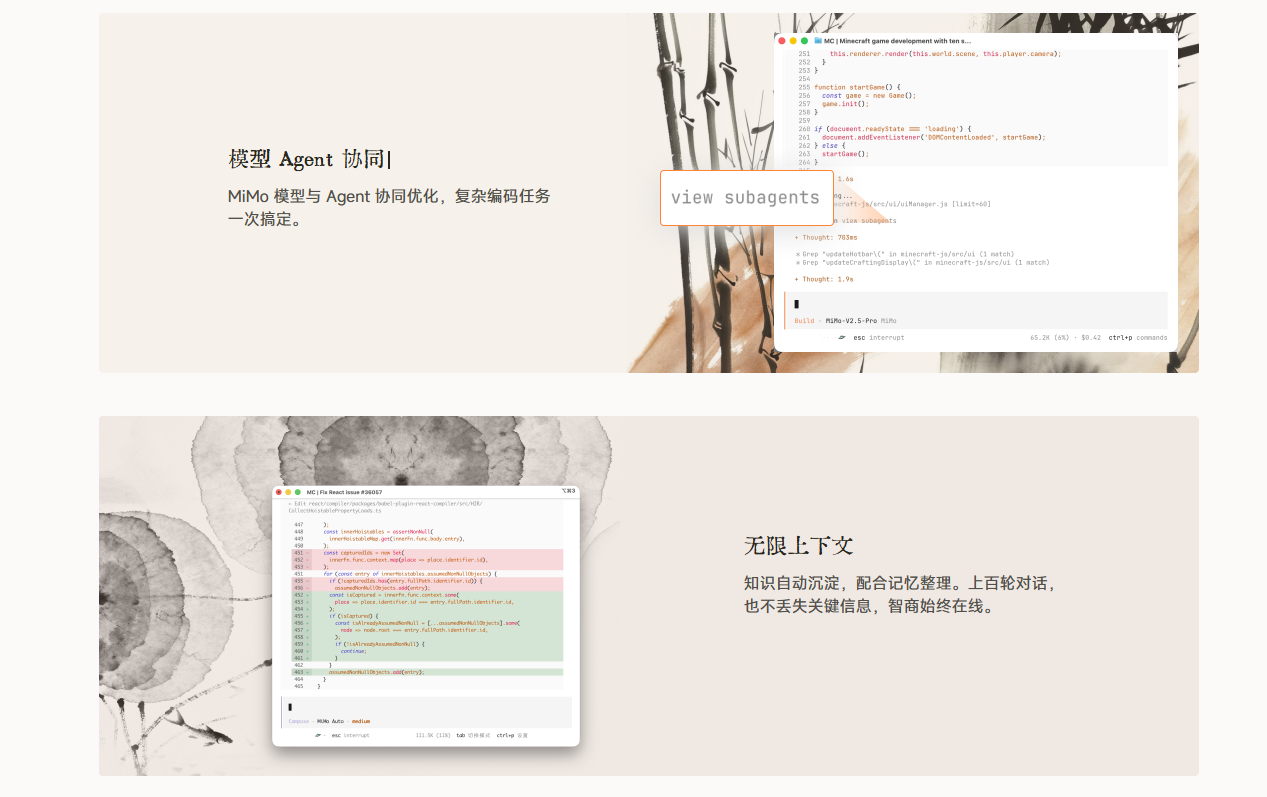The width and height of the screenshot is (1267, 797).
Task: Click the 'MC | Minecraft game development' window title
Action: pyautogui.click(x=898, y=41)
